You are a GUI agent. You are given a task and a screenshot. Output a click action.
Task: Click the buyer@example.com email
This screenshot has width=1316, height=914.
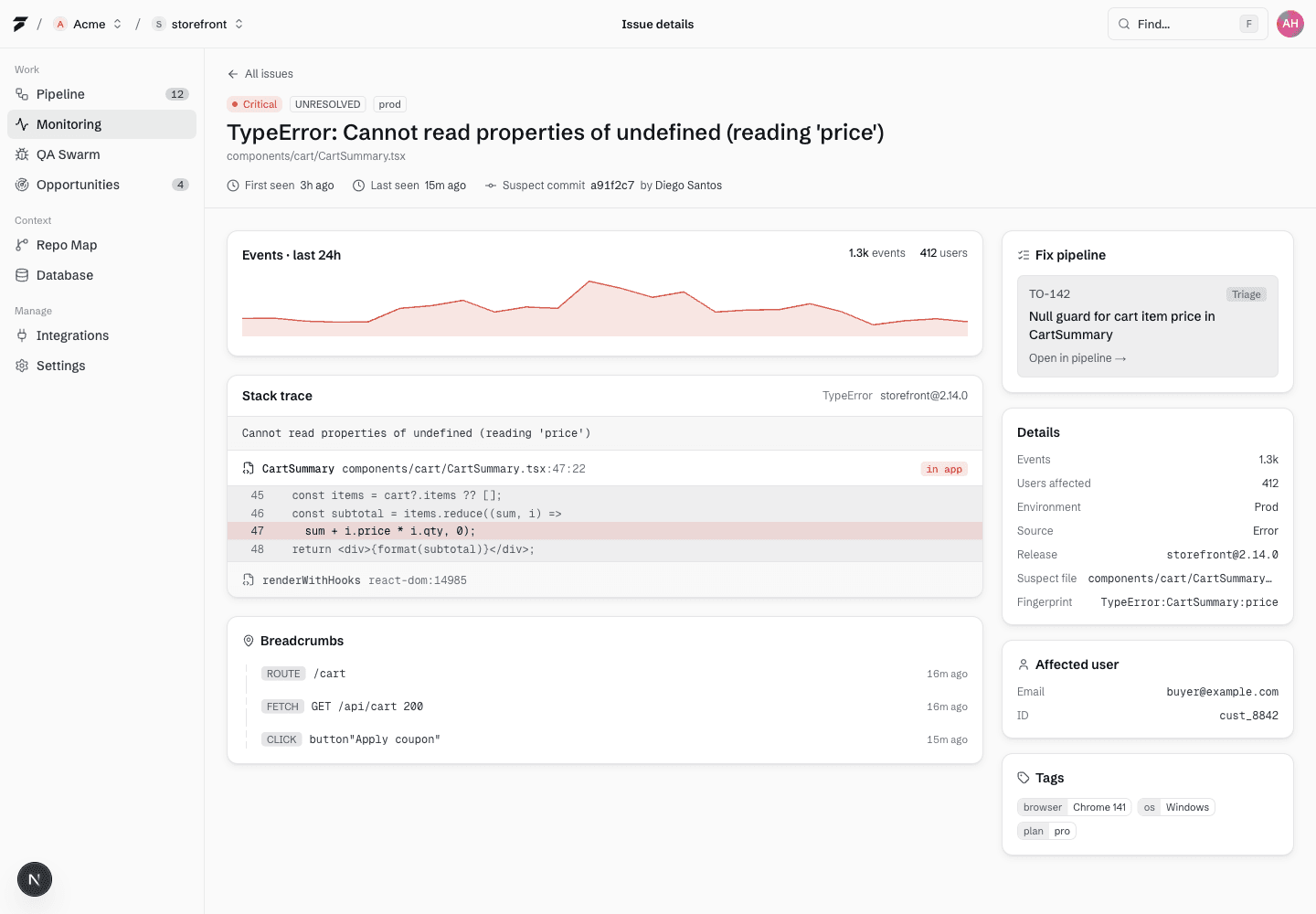tap(1222, 692)
